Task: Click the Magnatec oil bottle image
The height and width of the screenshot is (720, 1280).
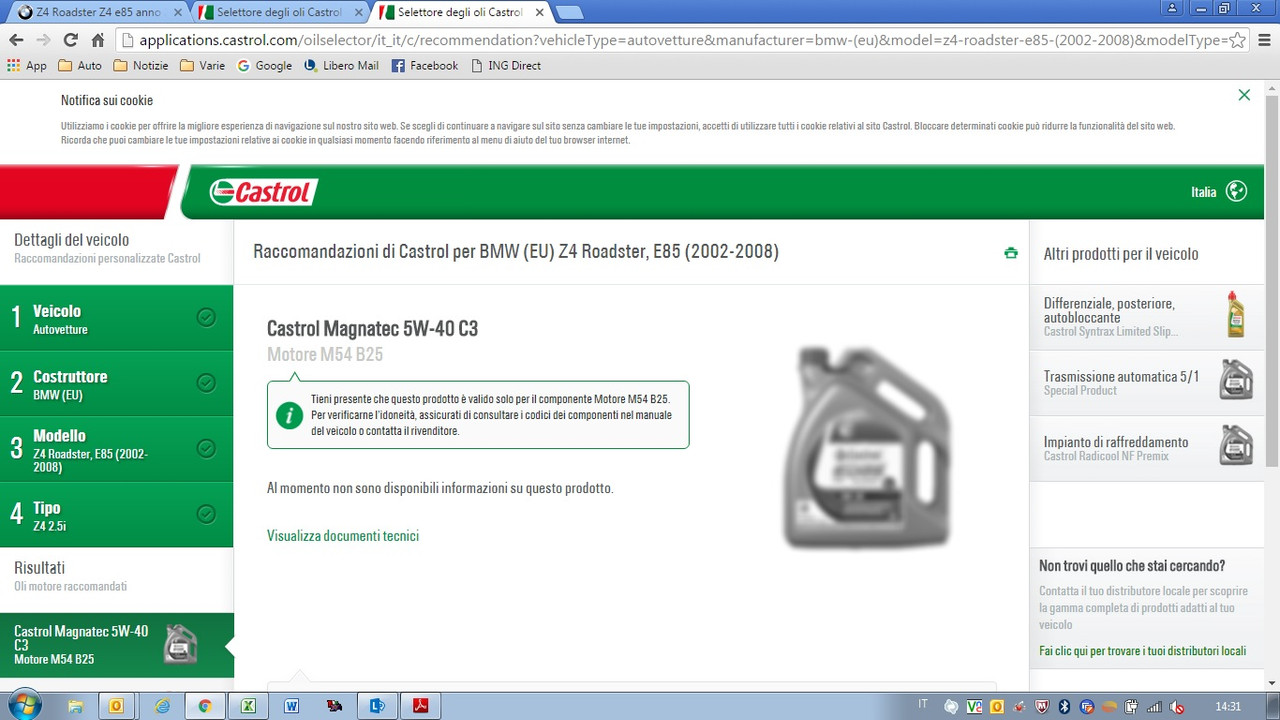Action: [x=867, y=447]
